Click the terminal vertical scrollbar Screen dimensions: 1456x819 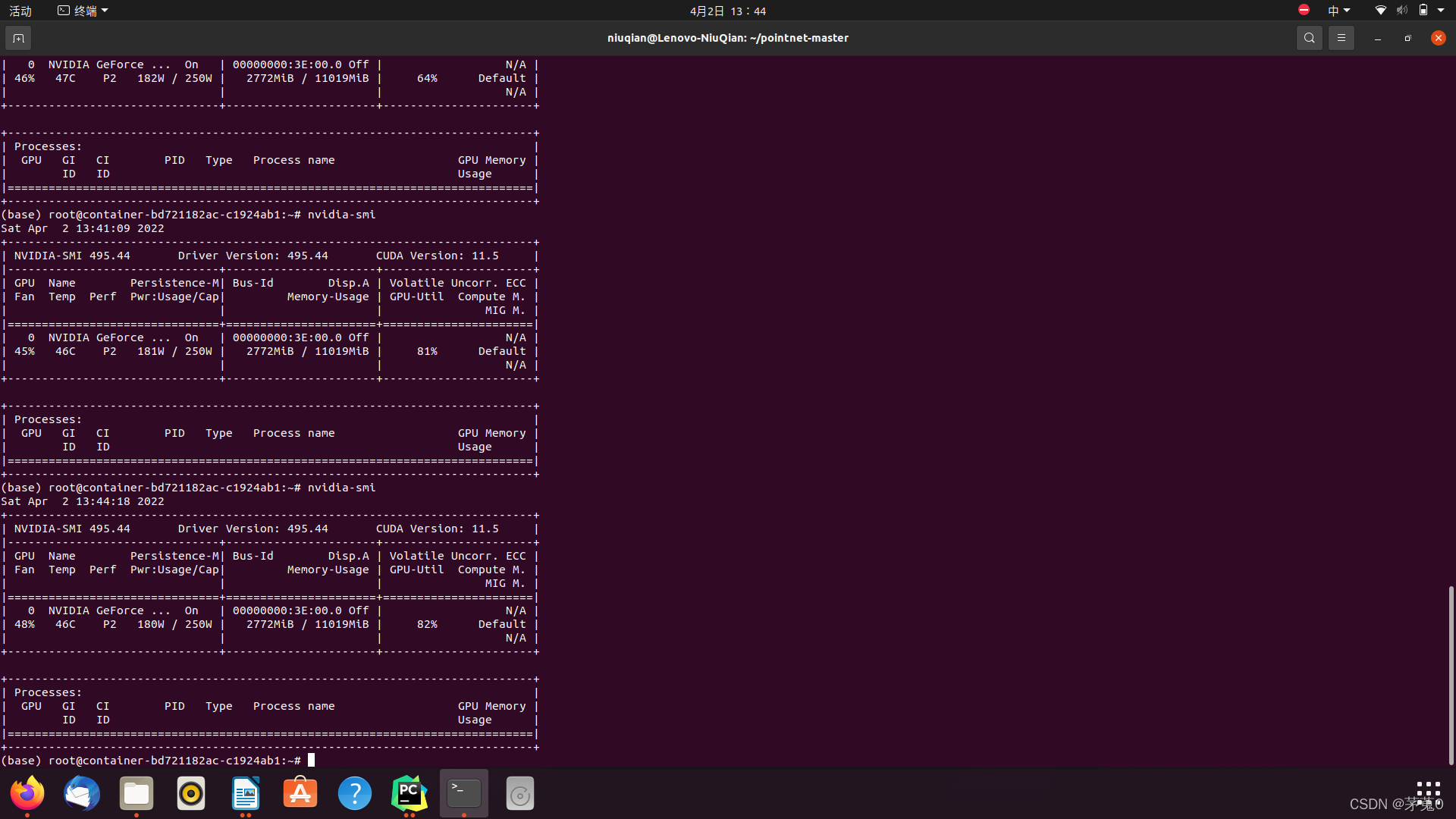point(1451,675)
